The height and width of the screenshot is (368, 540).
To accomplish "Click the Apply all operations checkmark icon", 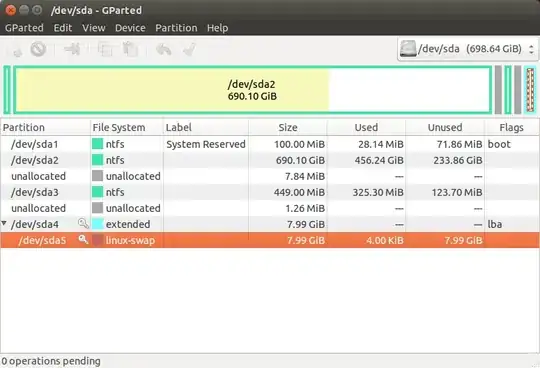I will point(189,49).
